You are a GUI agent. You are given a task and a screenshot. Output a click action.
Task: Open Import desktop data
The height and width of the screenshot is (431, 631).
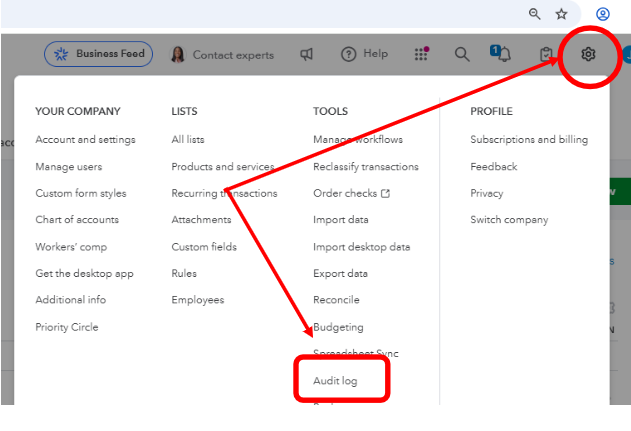click(x=362, y=247)
